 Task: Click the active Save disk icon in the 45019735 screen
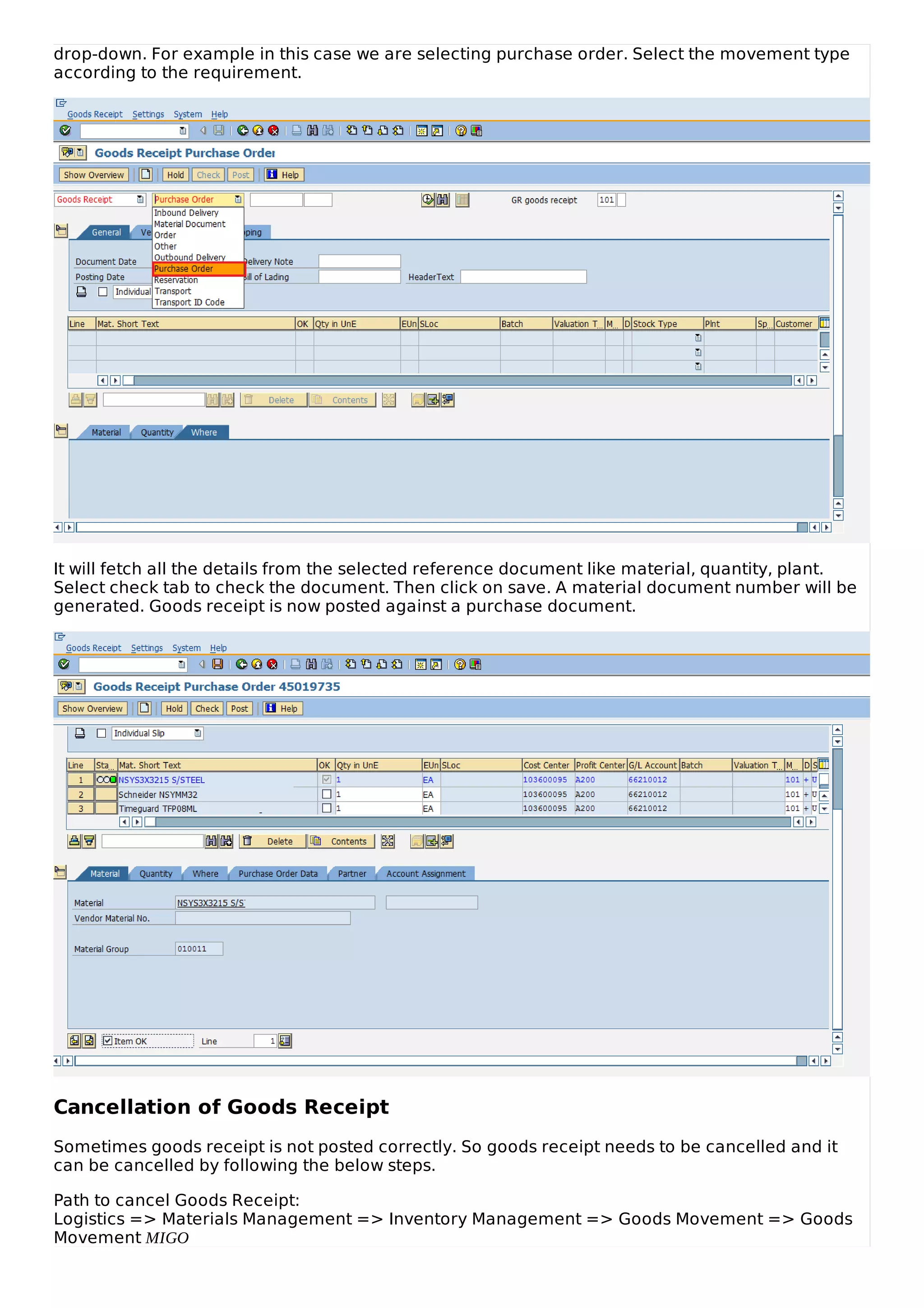217,664
